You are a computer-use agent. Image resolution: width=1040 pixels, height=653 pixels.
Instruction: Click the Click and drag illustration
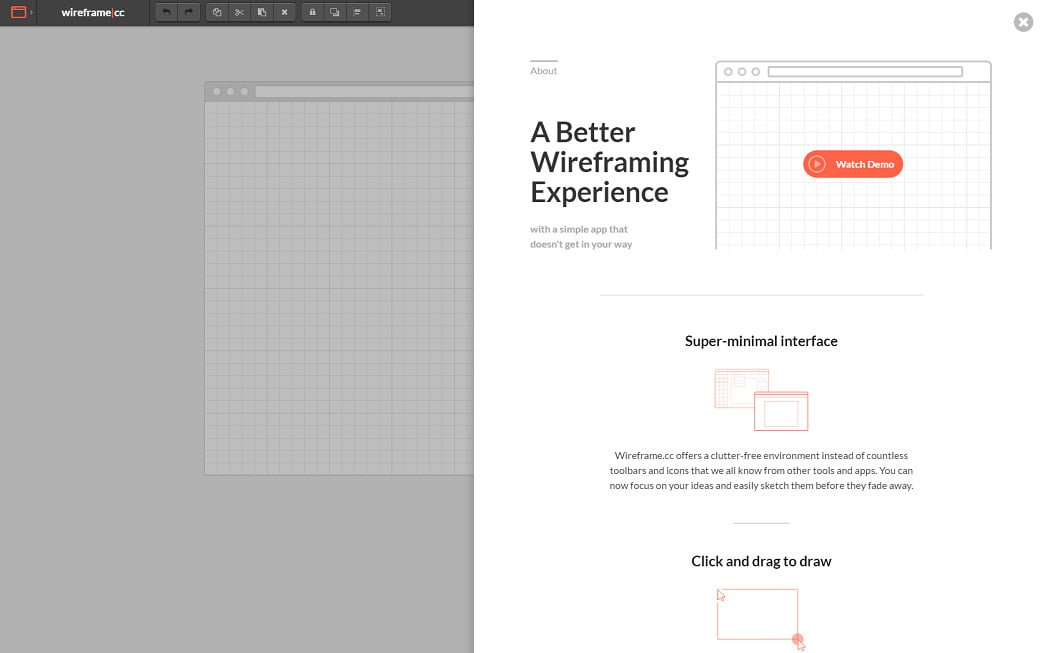760,617
